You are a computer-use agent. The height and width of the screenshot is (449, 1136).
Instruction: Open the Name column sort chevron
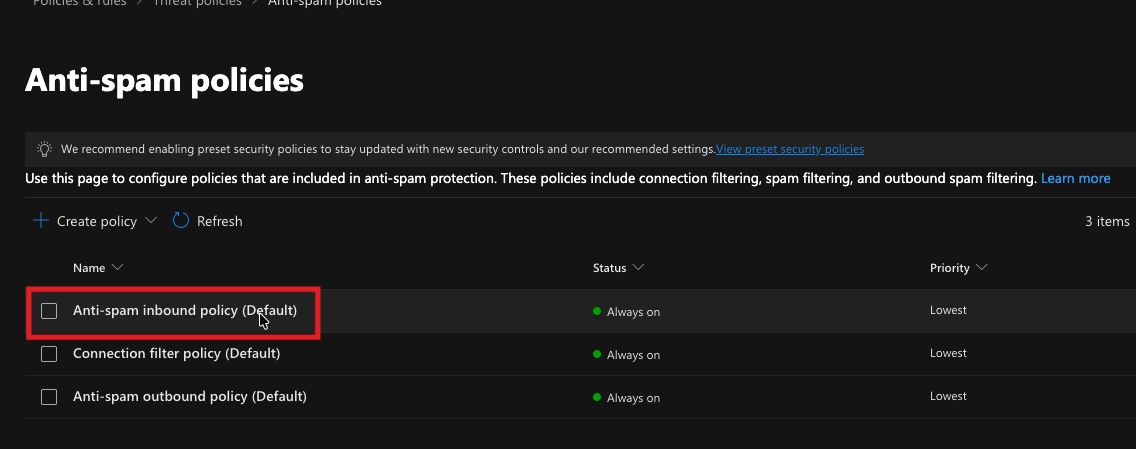(x=118, y=268)
